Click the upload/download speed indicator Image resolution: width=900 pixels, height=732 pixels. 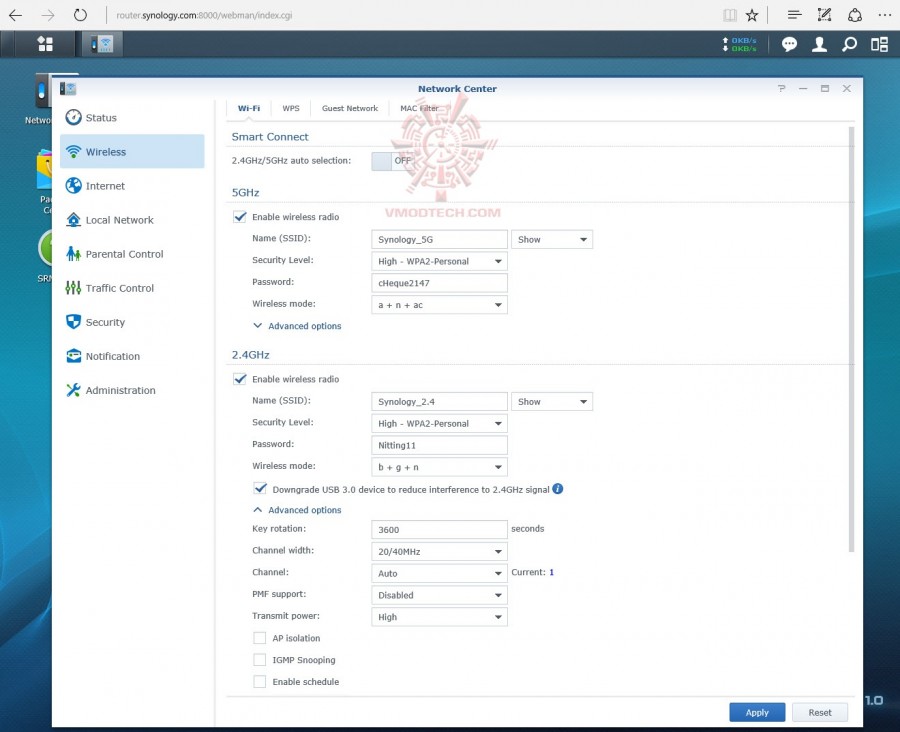click(x=739, y=44)
